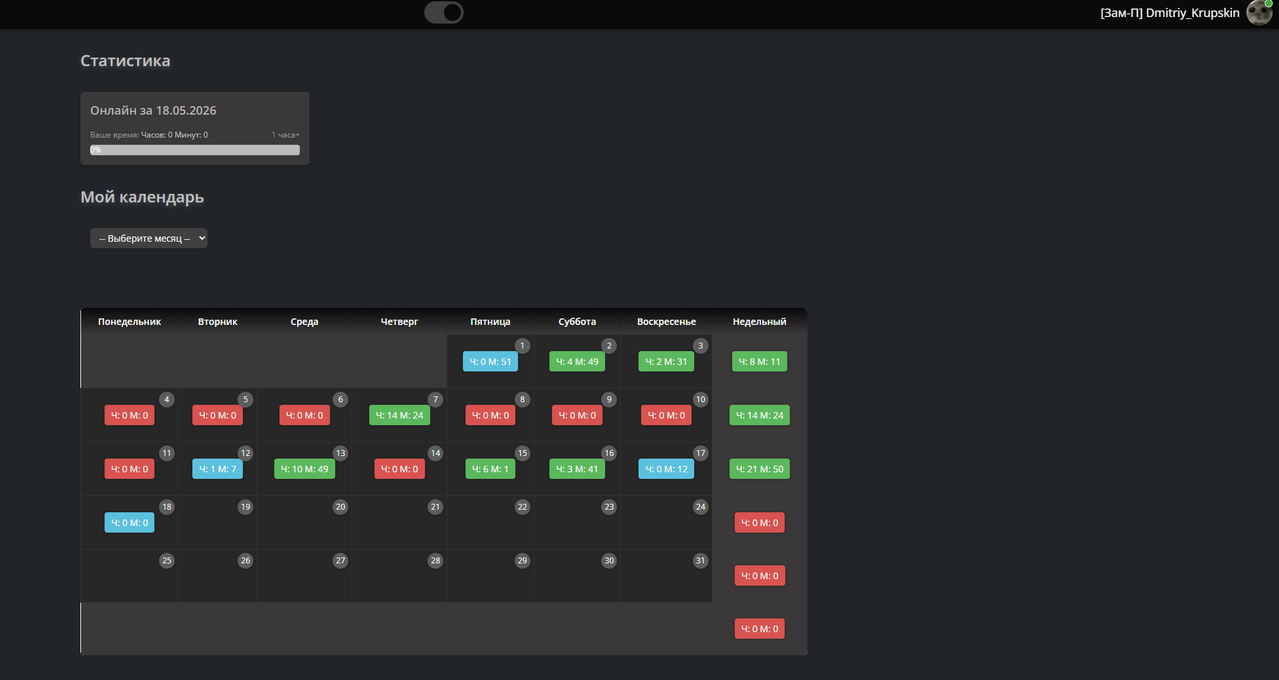Click the [Зам-П] Dmitriy_Krupskin username
The height and width of the screenshot is (680, 1279).
click(1170, 13)
